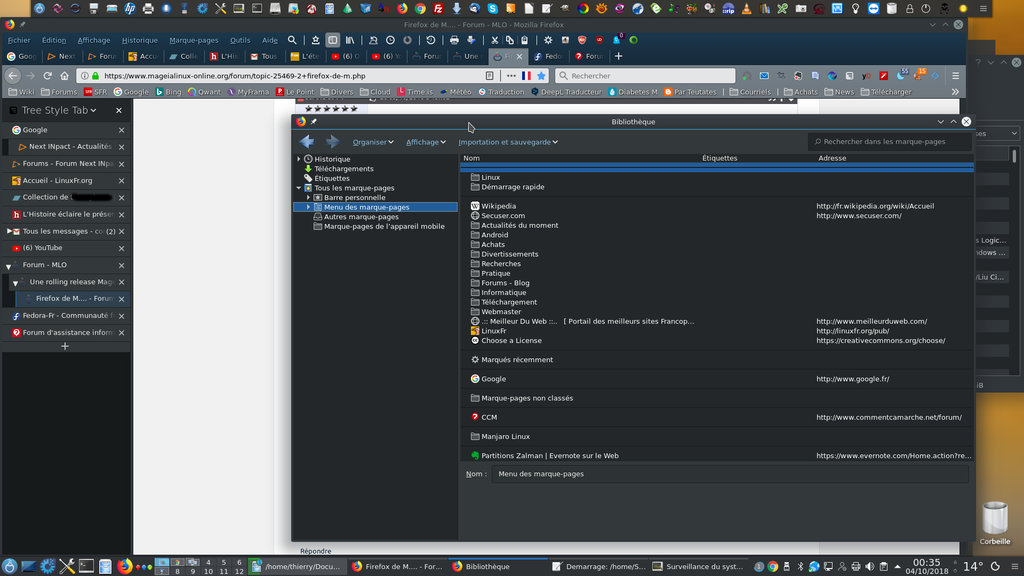Click the Library forward arrow button
This screenshot has width=1024, height=576.
[332, 142]
